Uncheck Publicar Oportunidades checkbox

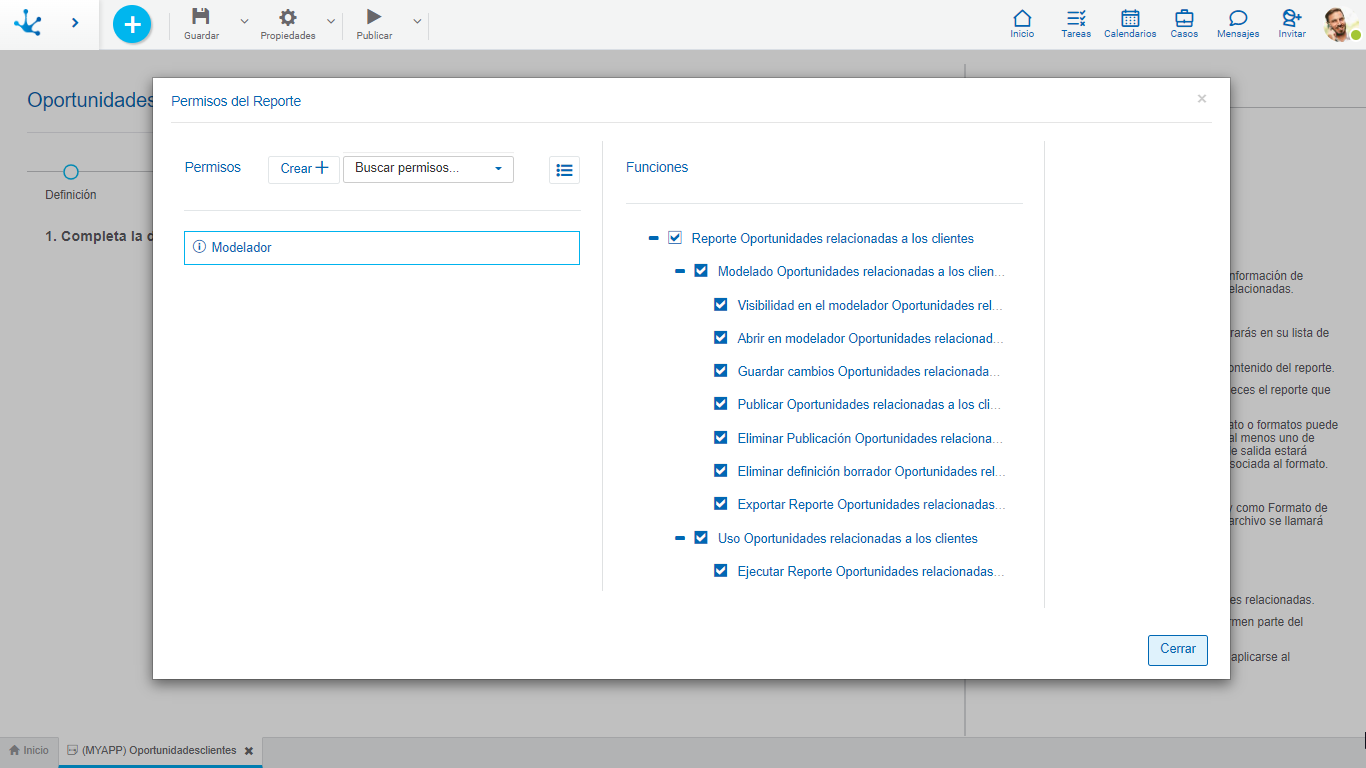[x=721, y=404]
